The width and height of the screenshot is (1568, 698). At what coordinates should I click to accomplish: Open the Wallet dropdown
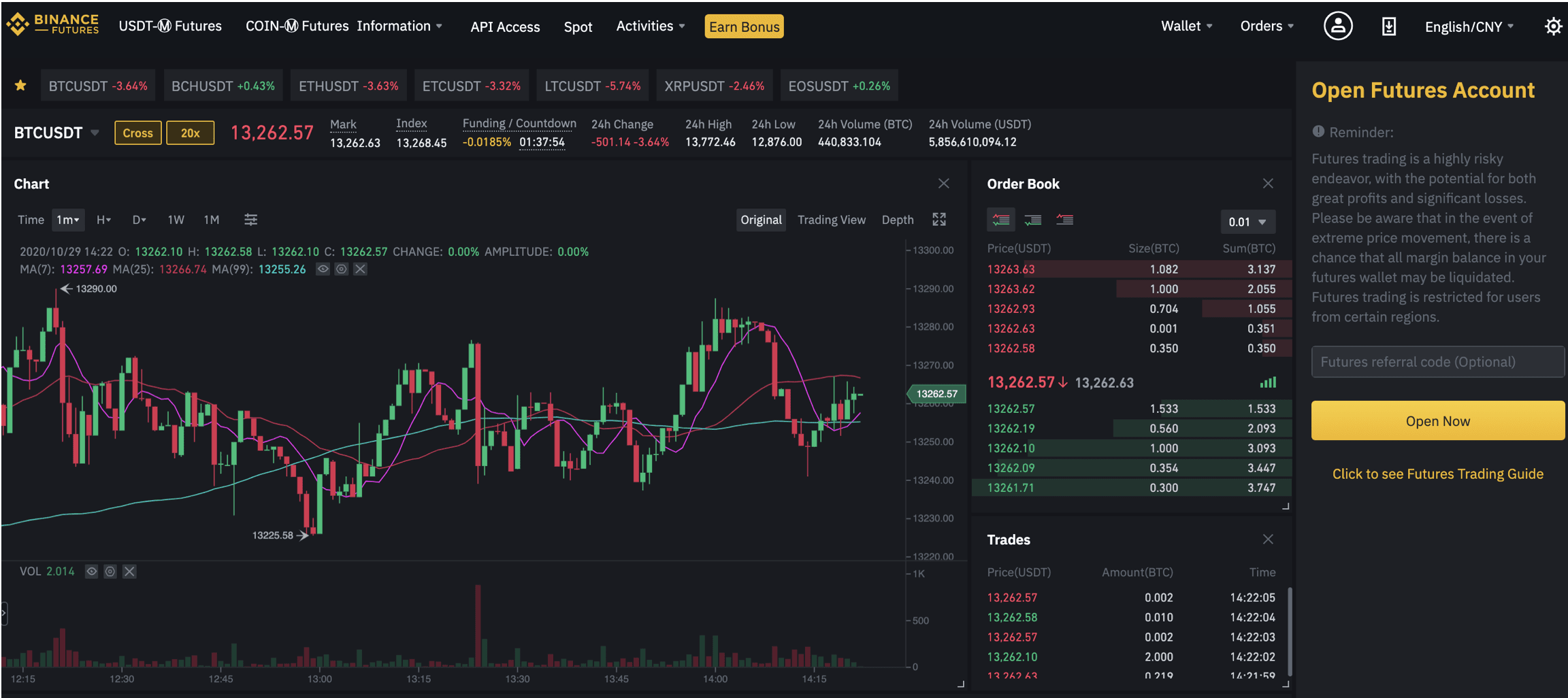tap(1186, 26)
